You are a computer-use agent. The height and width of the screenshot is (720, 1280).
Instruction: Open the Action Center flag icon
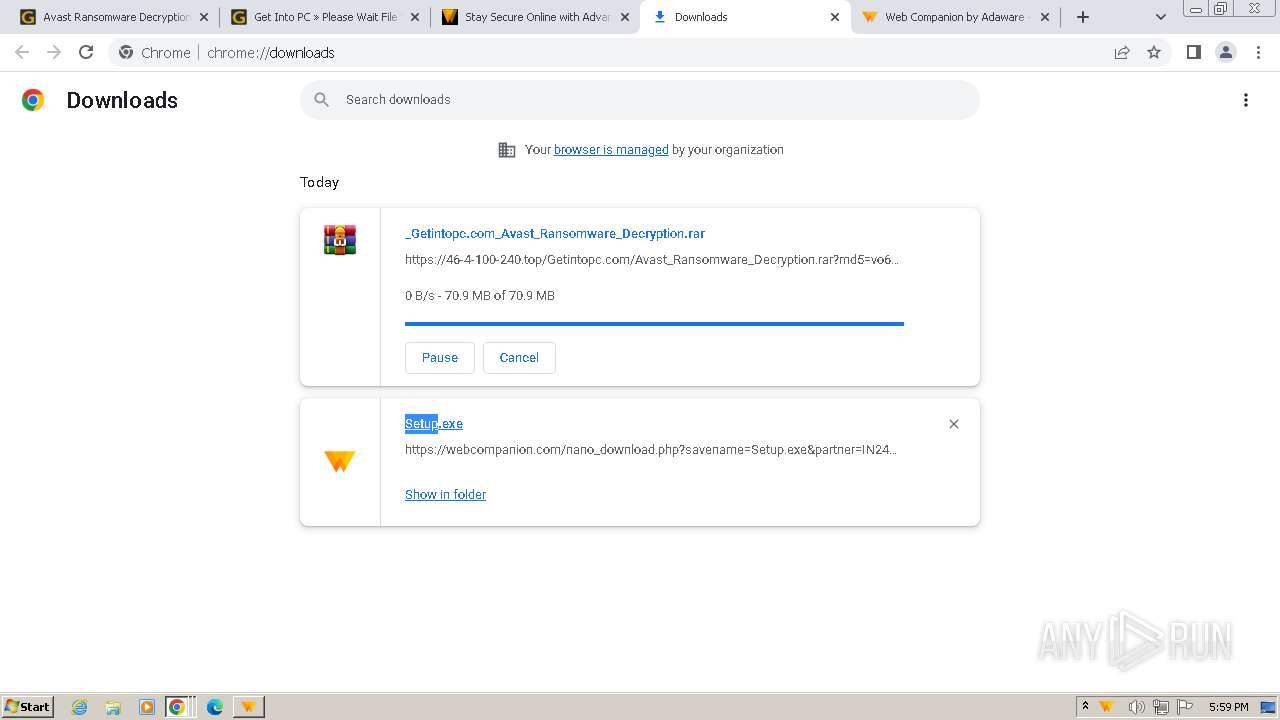[x=1185, y=707]
